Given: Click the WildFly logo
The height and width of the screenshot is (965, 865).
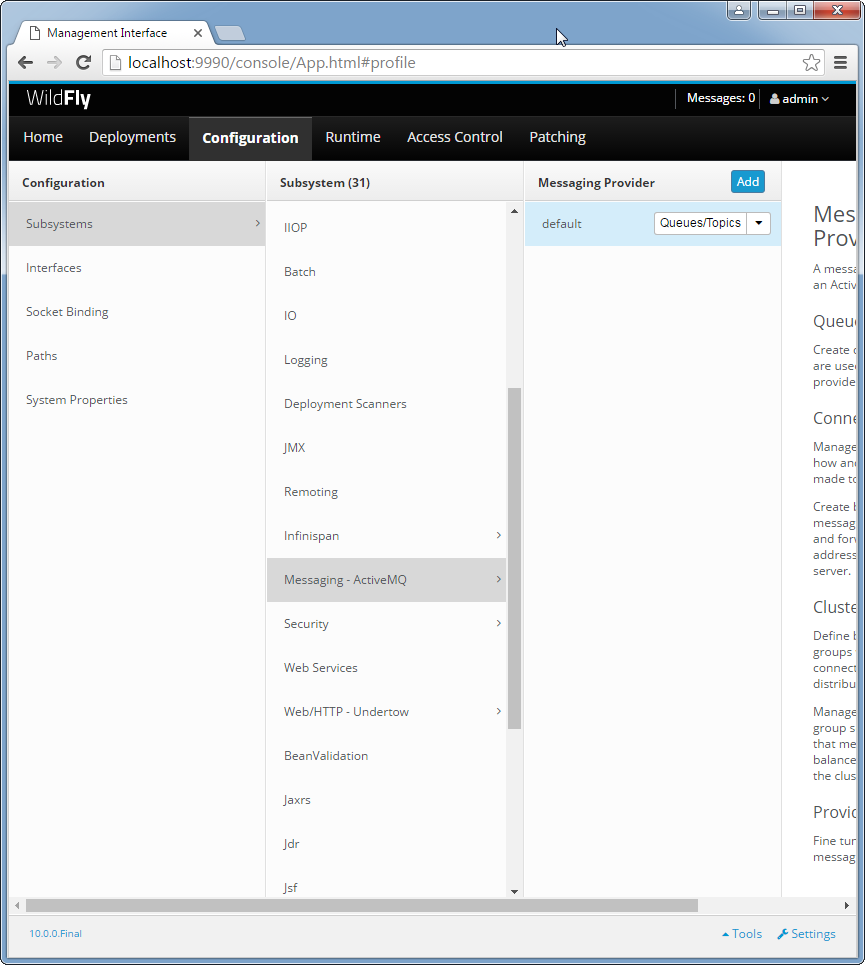Looking at the screenshot, I should (58, 98).
